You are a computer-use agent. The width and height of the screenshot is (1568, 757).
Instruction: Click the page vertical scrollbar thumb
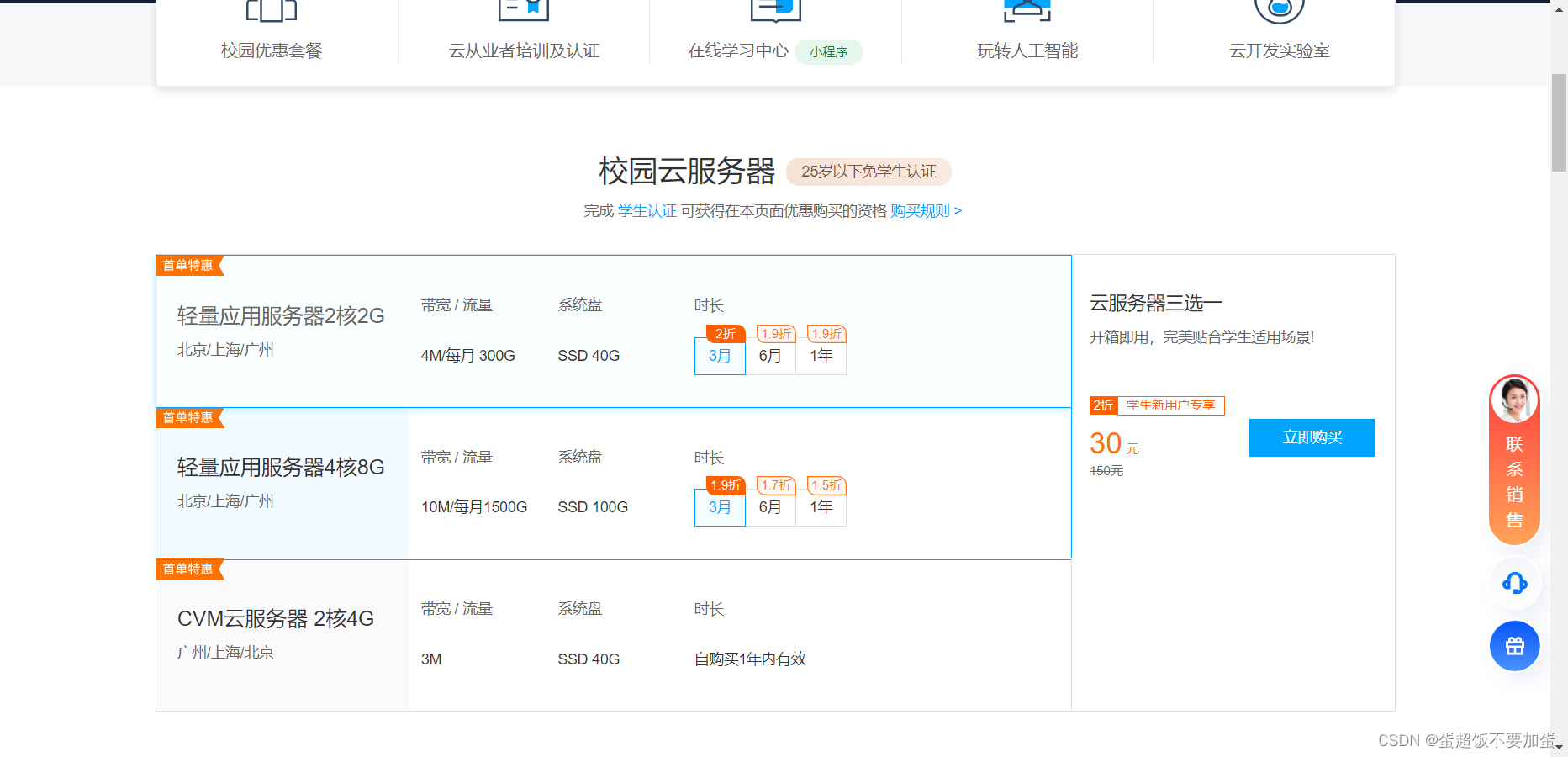coord(1559,123)
